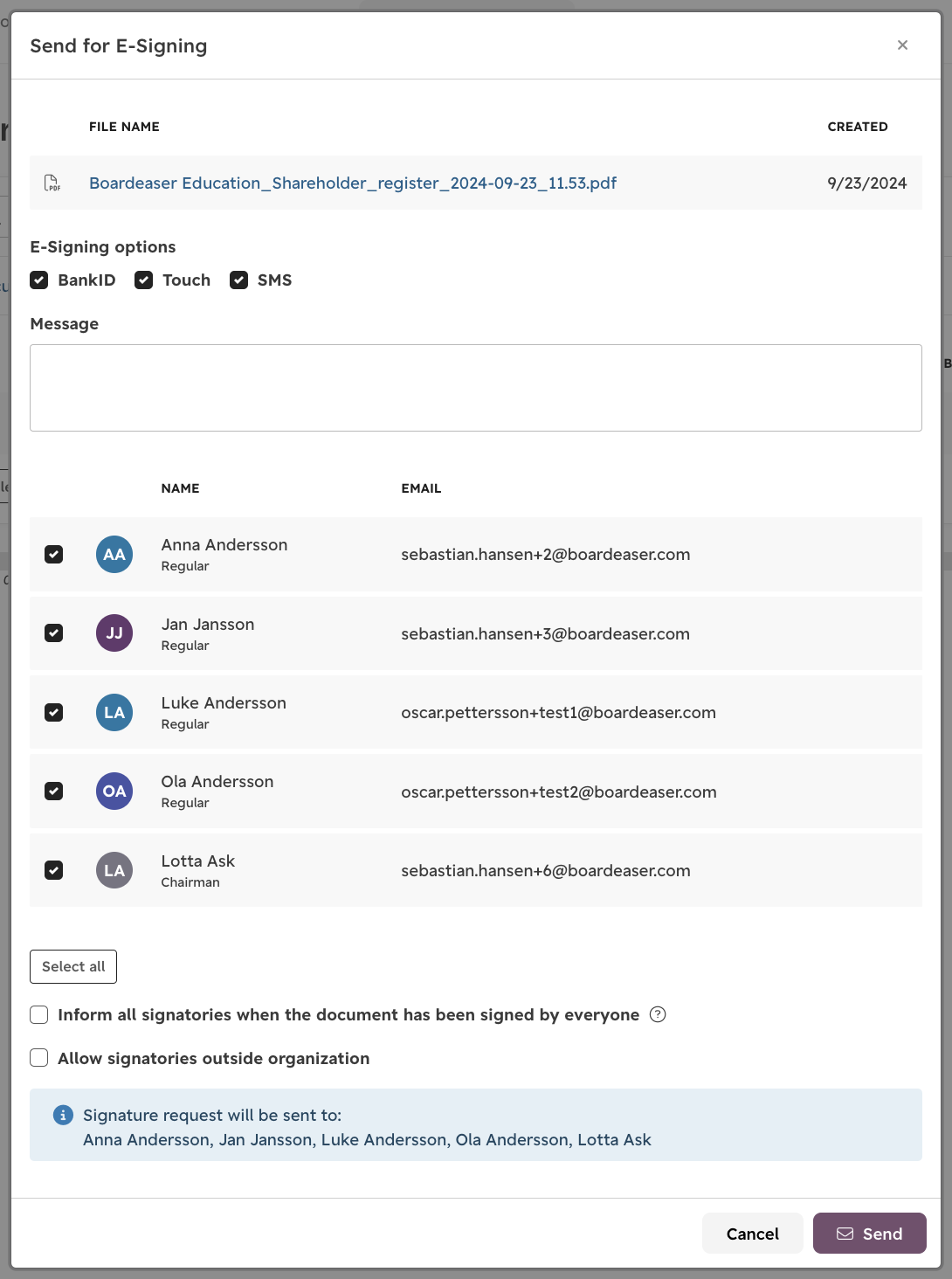Click the 9/23/2024 created date
Image resolution: width=952 pixels, height=1279 pixels.
(x=867, y=183)
